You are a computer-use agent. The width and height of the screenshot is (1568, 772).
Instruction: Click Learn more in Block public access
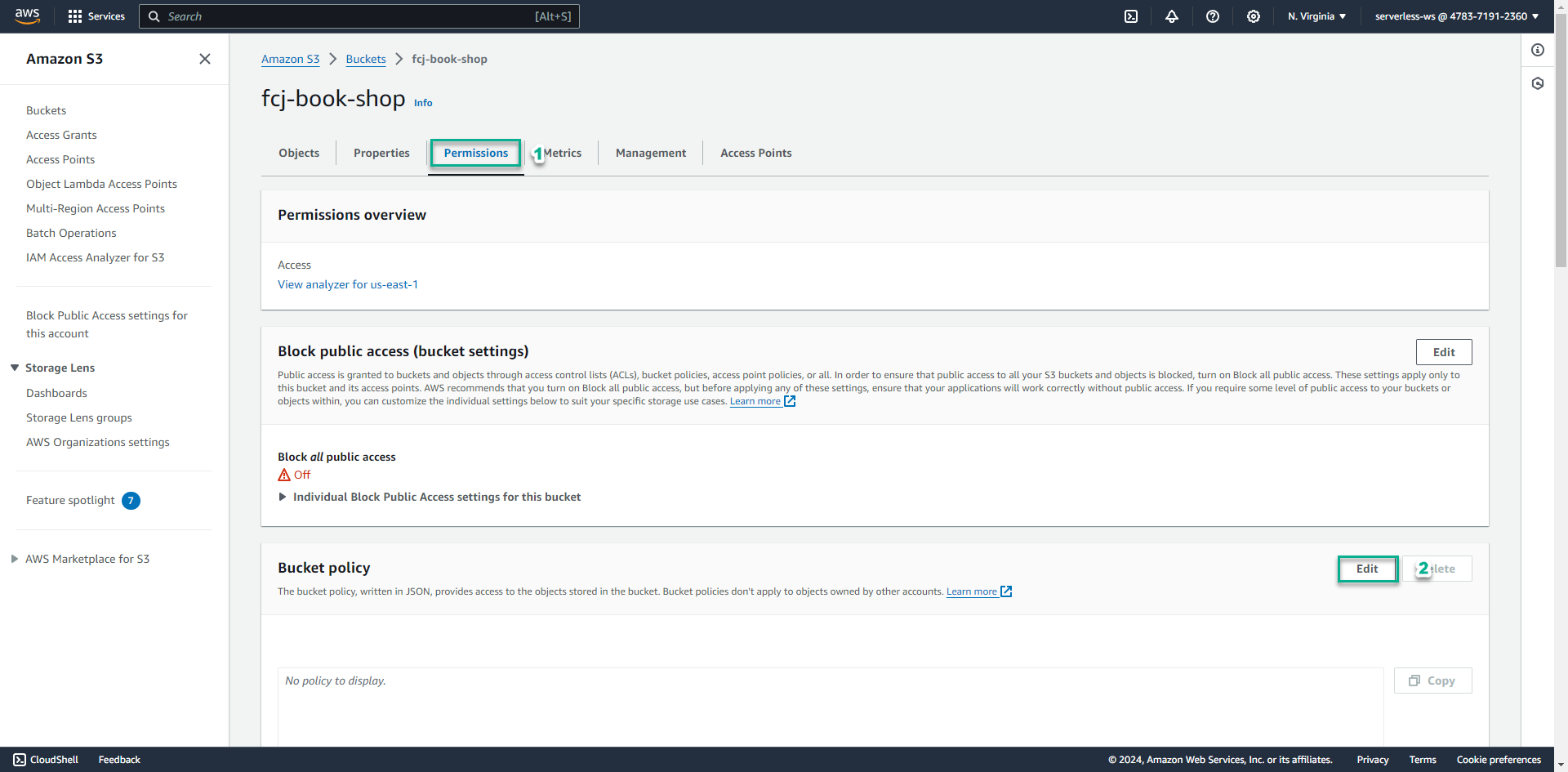(763, 401)
